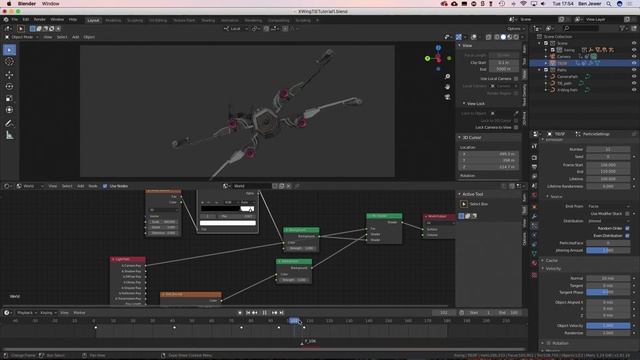Image resolution: width=640 pixels, height=360 pixels.
Task: Open the Particles properties tab
Action: click(x=534, y=226)
